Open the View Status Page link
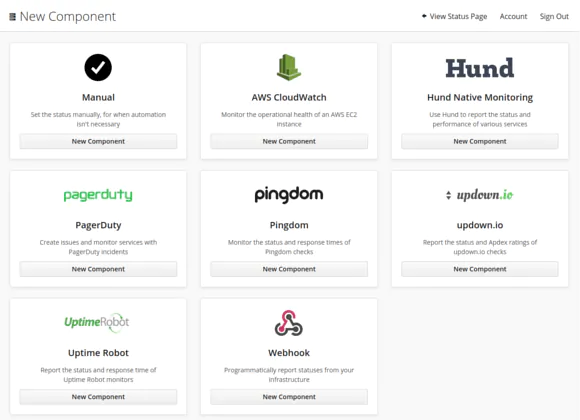Screen dimensions: 580x420 (458, 16)
